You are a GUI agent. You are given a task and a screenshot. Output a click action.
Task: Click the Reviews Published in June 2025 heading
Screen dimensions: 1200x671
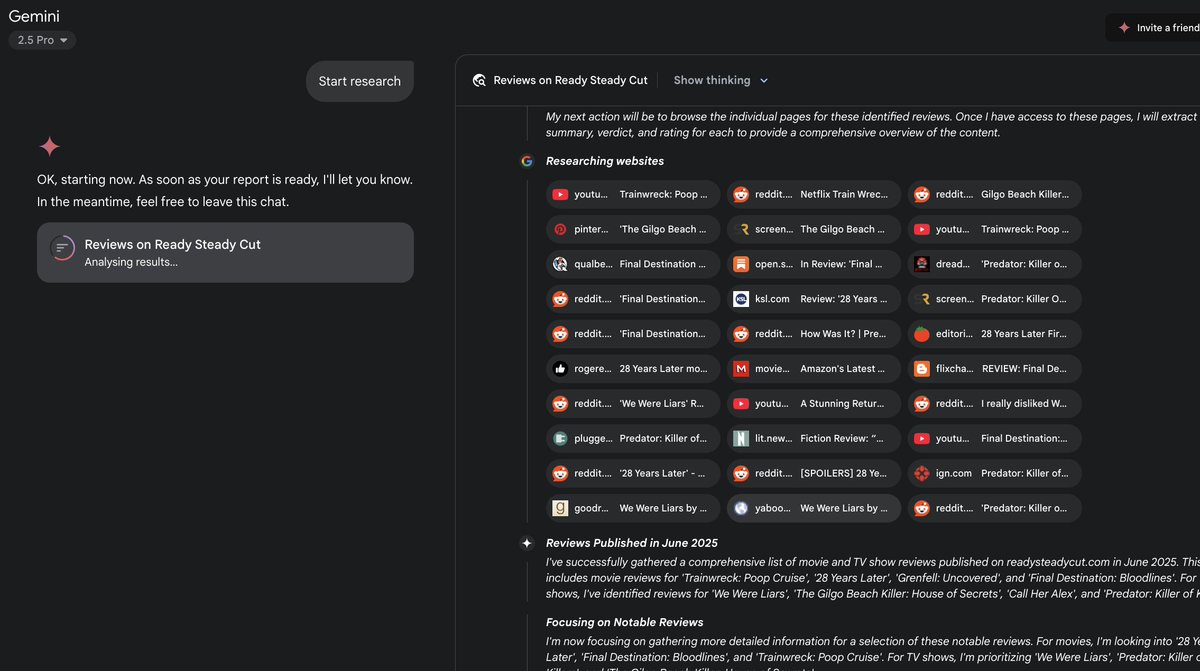click(x=632, y=543)
